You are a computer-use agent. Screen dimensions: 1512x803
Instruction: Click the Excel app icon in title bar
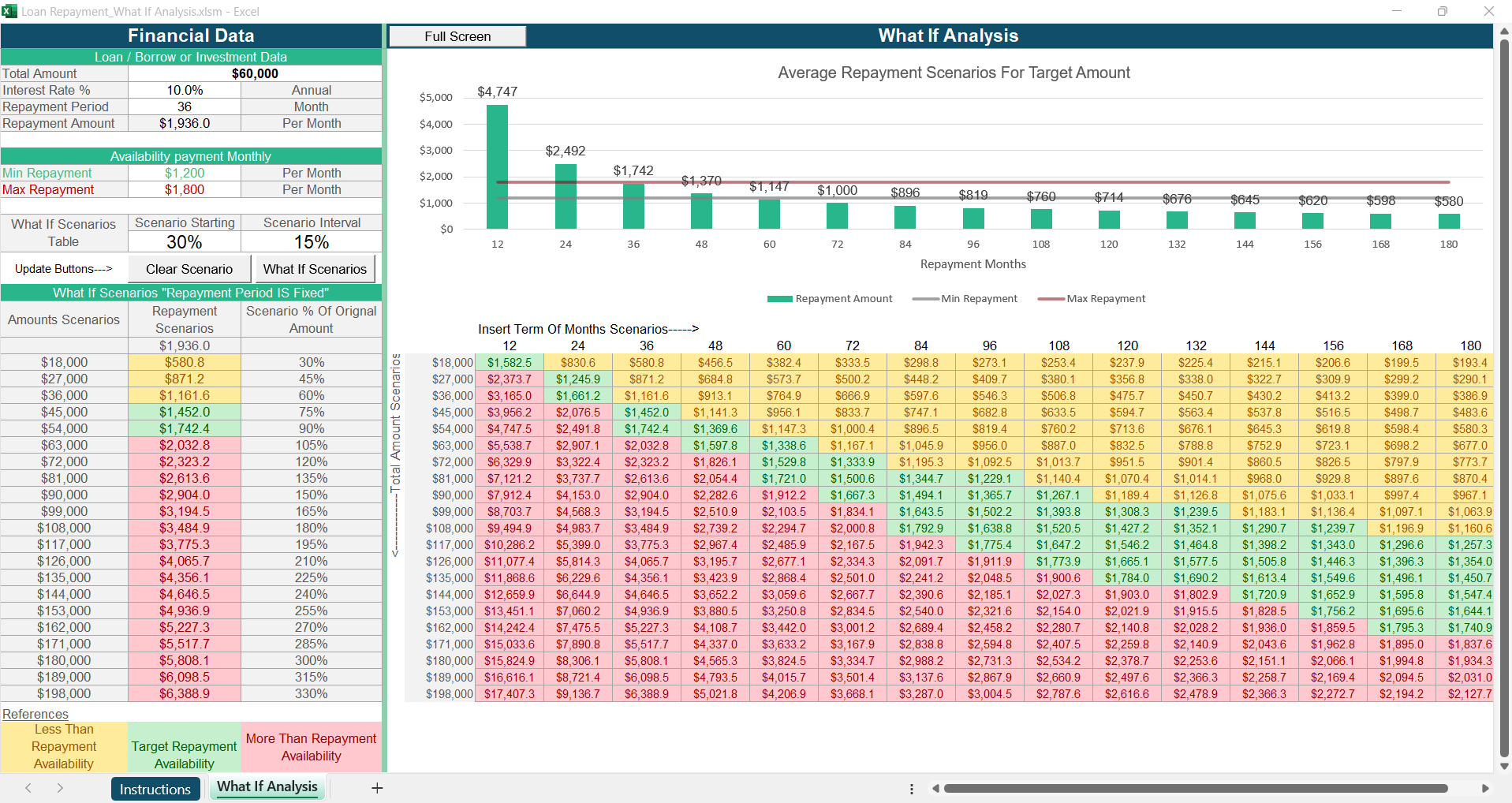(9, 11)
